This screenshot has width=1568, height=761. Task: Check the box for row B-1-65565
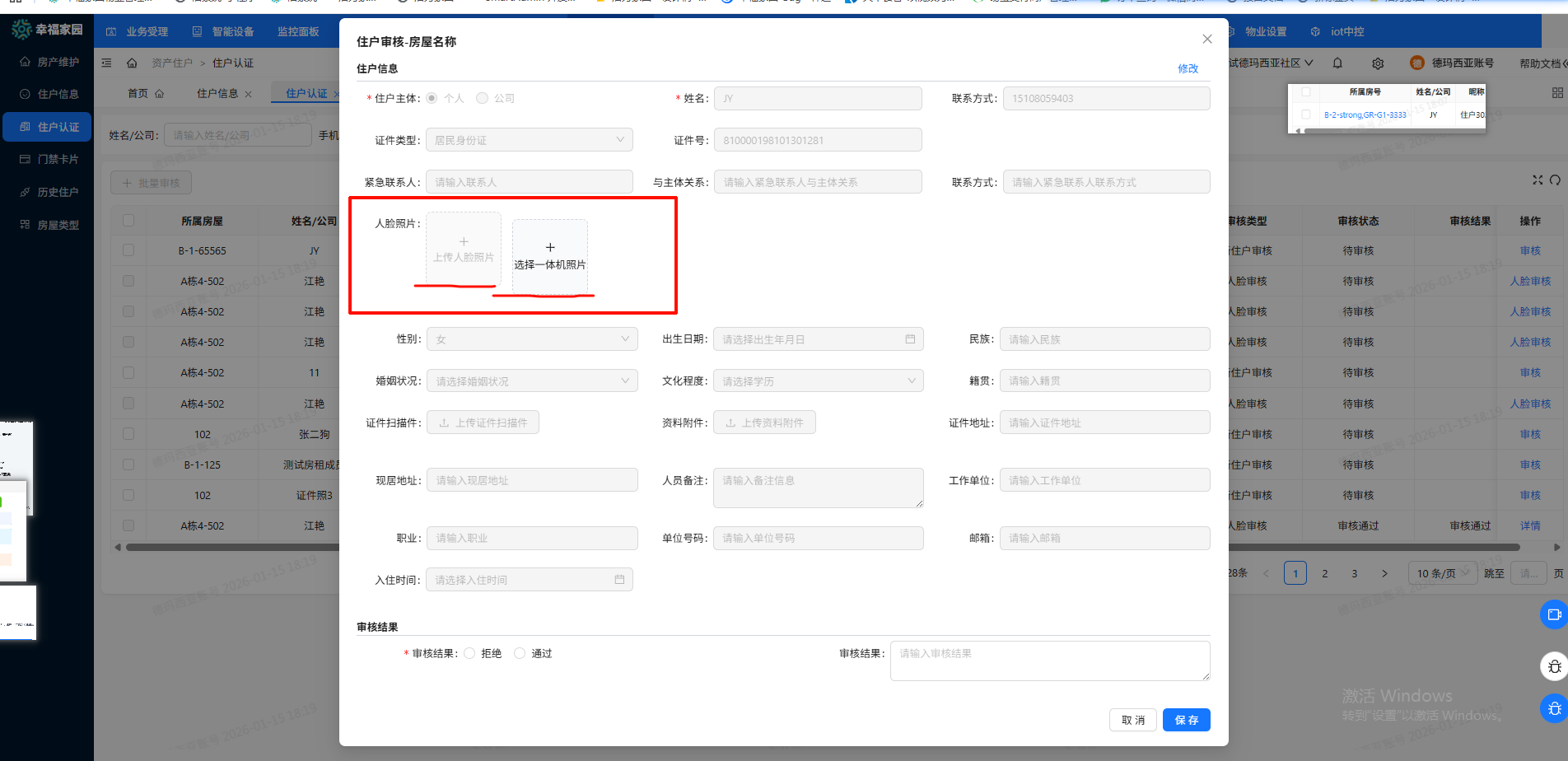click(128, 250)
